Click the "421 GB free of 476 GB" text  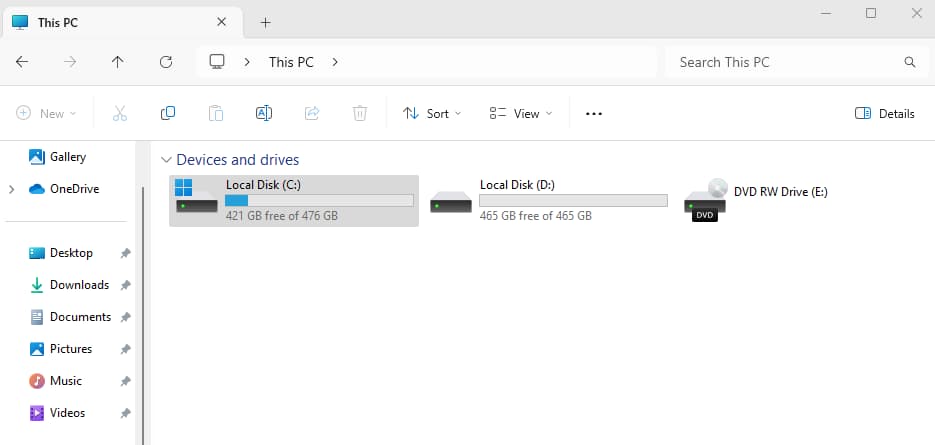pyautogui.click(x=282, y=216)
